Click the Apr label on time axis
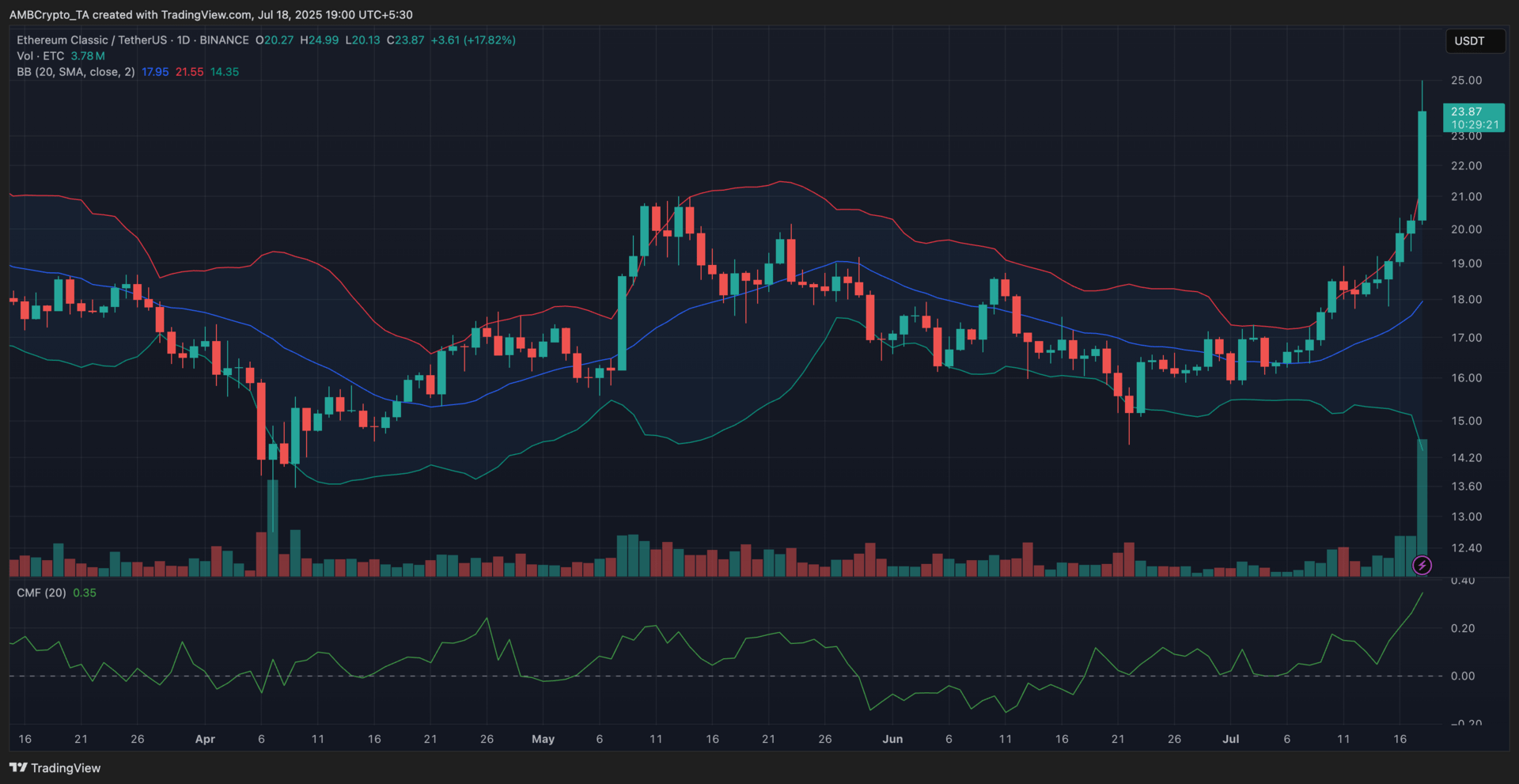The height and width of the screenshot is (784, 1519). click(205, 739)
